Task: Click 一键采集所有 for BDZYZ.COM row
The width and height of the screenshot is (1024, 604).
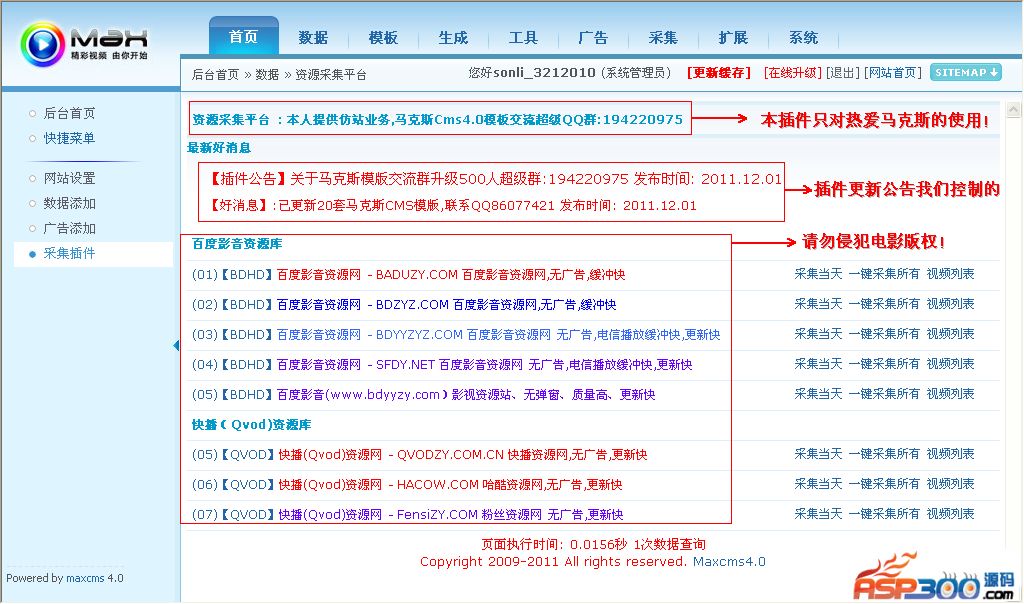Action: pyautogui.click(x=884, y=304)
